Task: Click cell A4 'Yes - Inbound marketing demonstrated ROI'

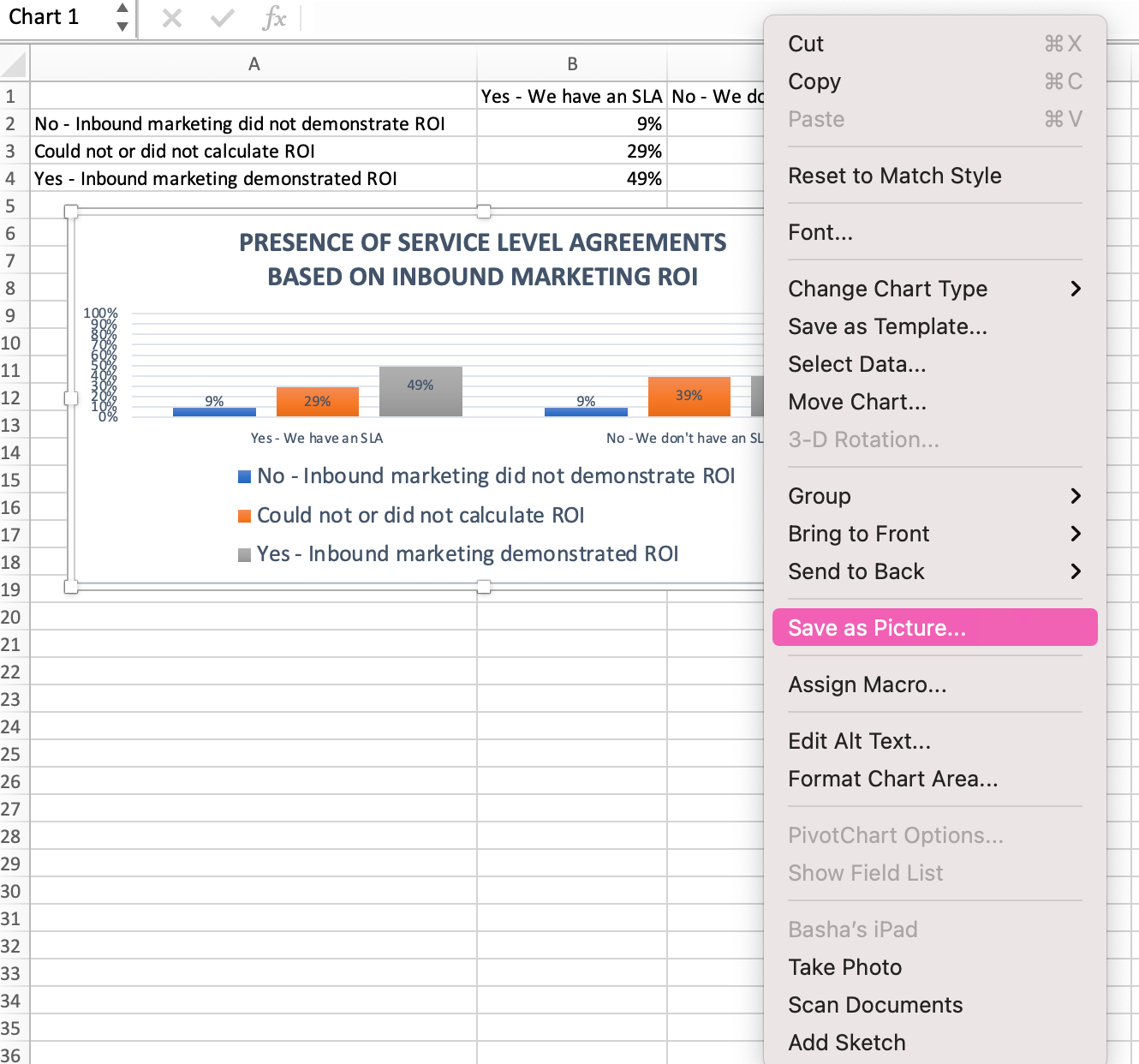Action: tap(253, 178)
